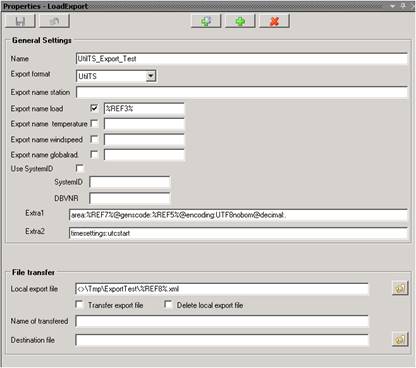The image size is (416, 368).
Task: Click the Destination file input field
Action: tap(222, 340)
